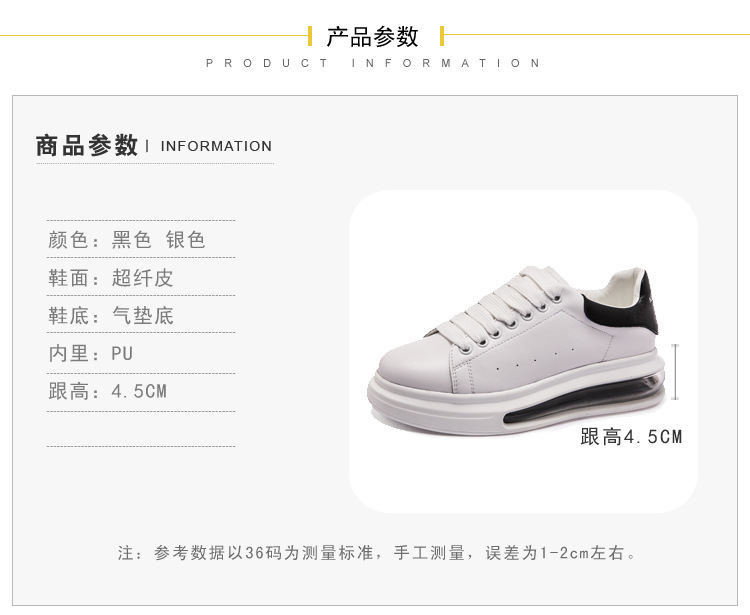Click the black air cushion sole
Image resolution: width=750 pixels, height=615 pixels.
point(581,401)
